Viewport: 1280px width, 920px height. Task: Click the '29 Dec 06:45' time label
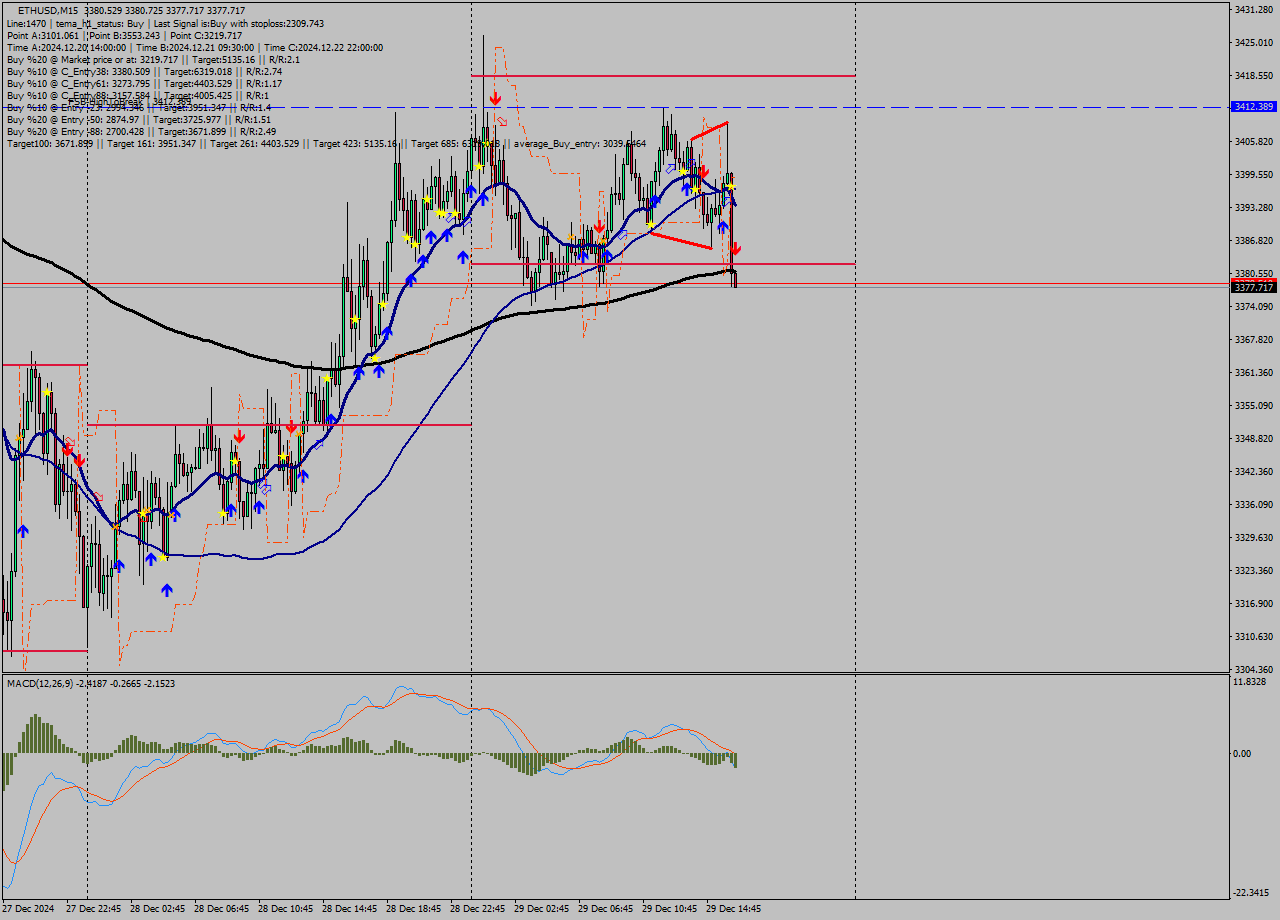(x=605, y=909)
